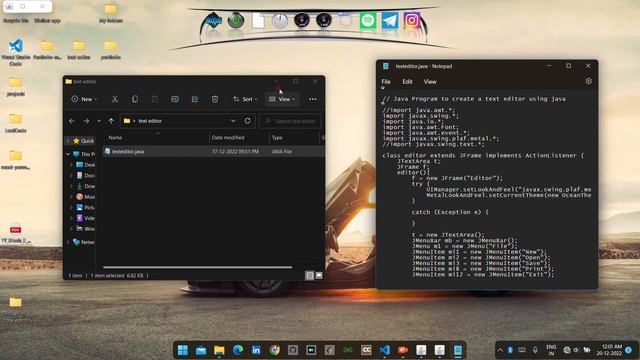Open the See more (three dots) menu in File Explorer
The width and height of the screenshot is (640, 360).
[x=313, y=99]
